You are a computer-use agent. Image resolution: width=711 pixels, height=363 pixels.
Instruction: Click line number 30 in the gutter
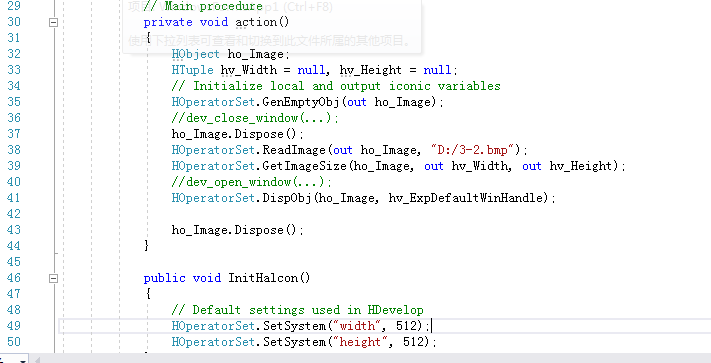click(x=14, y=22)
